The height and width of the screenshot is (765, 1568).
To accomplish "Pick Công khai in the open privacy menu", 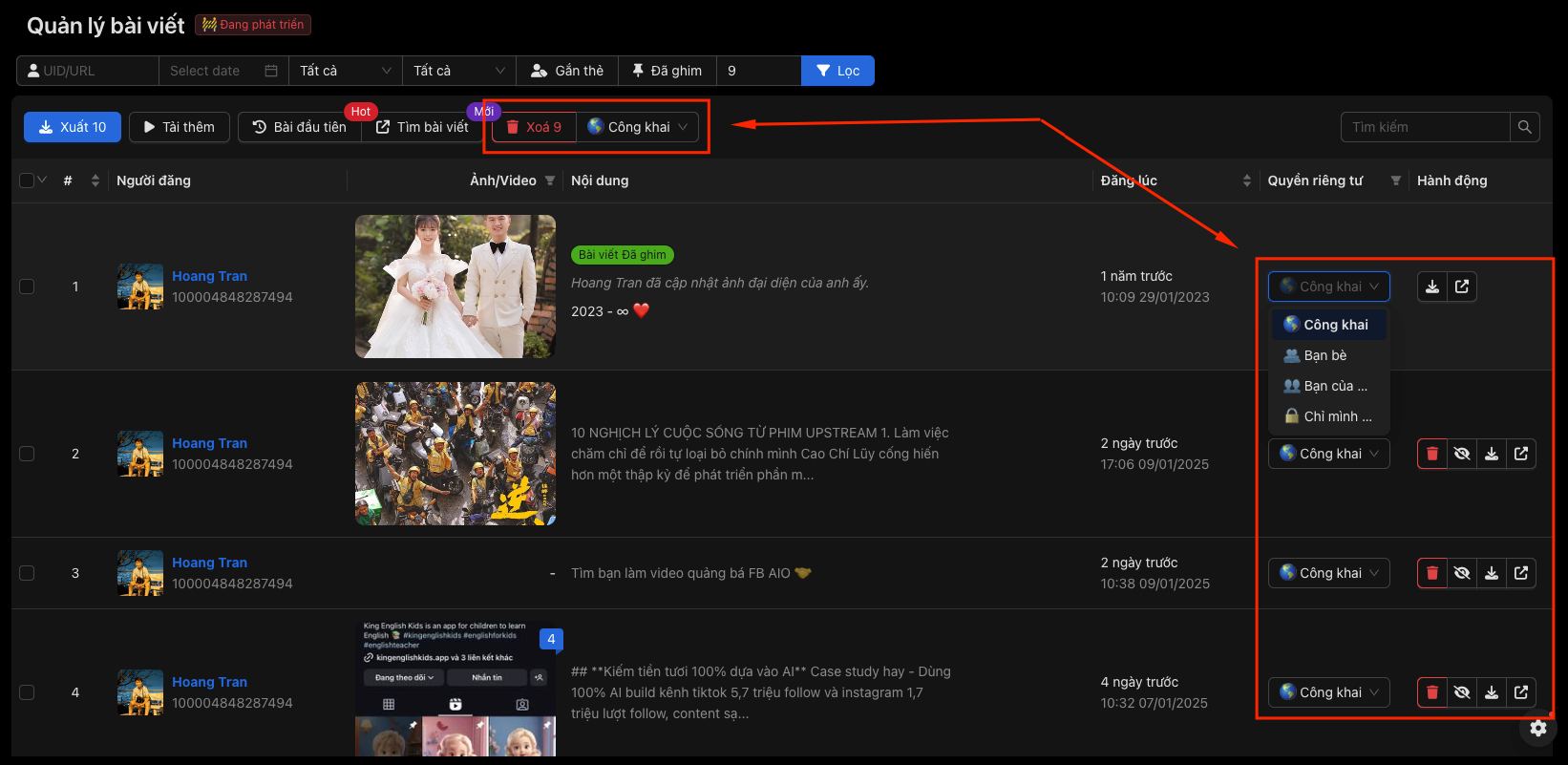I will tap(1329, 325).
